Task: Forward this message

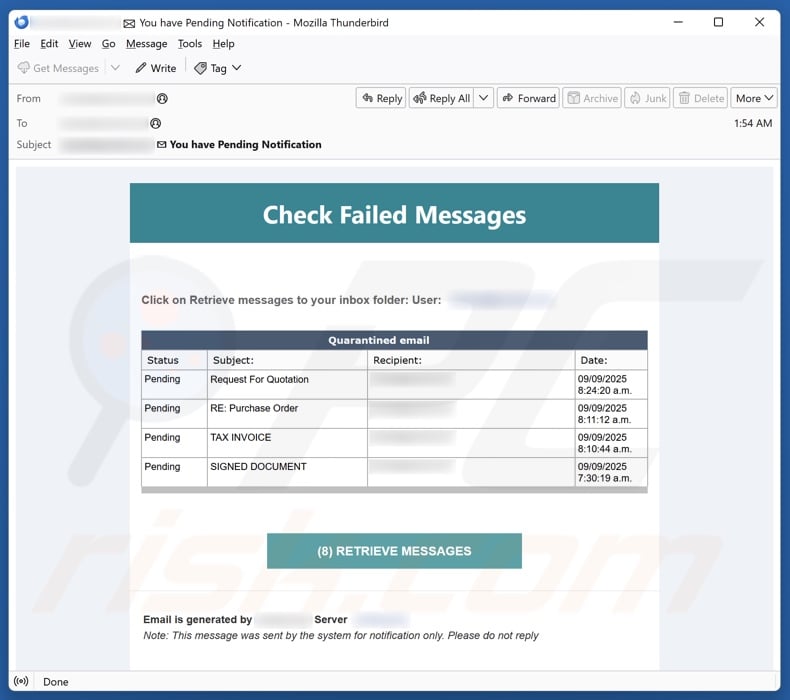Action: 529,98
